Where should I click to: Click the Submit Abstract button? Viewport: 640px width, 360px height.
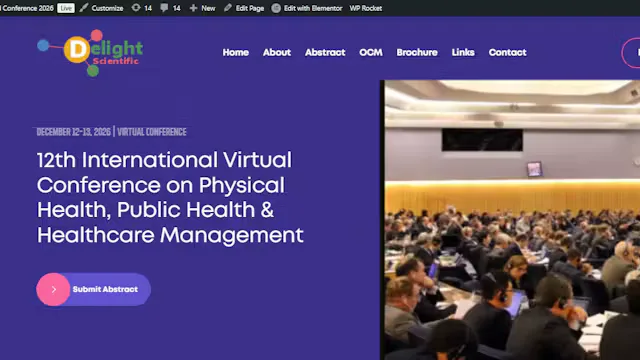click(x=94, y=289)
